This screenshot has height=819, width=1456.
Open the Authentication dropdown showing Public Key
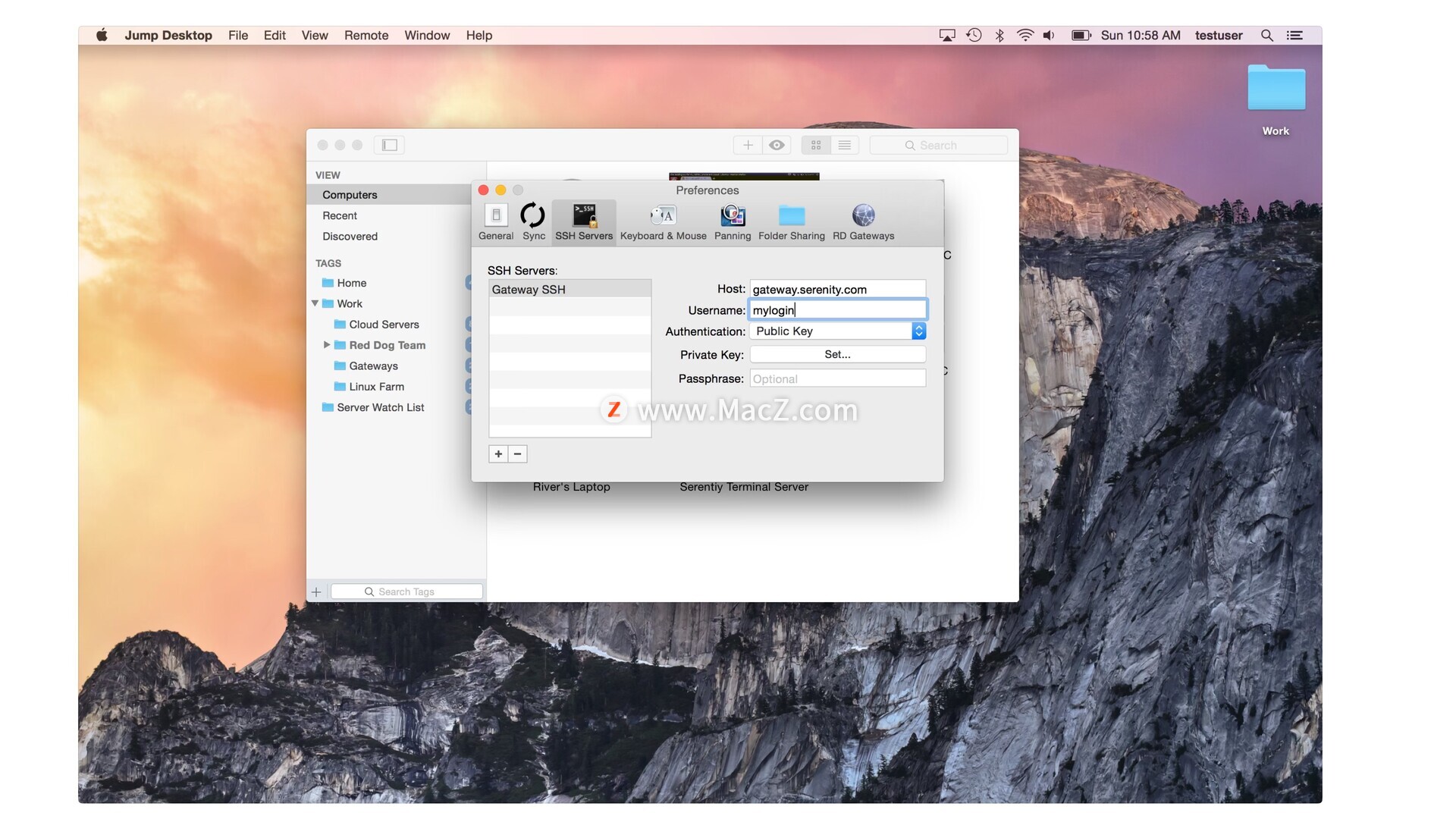tap(837, 331)
